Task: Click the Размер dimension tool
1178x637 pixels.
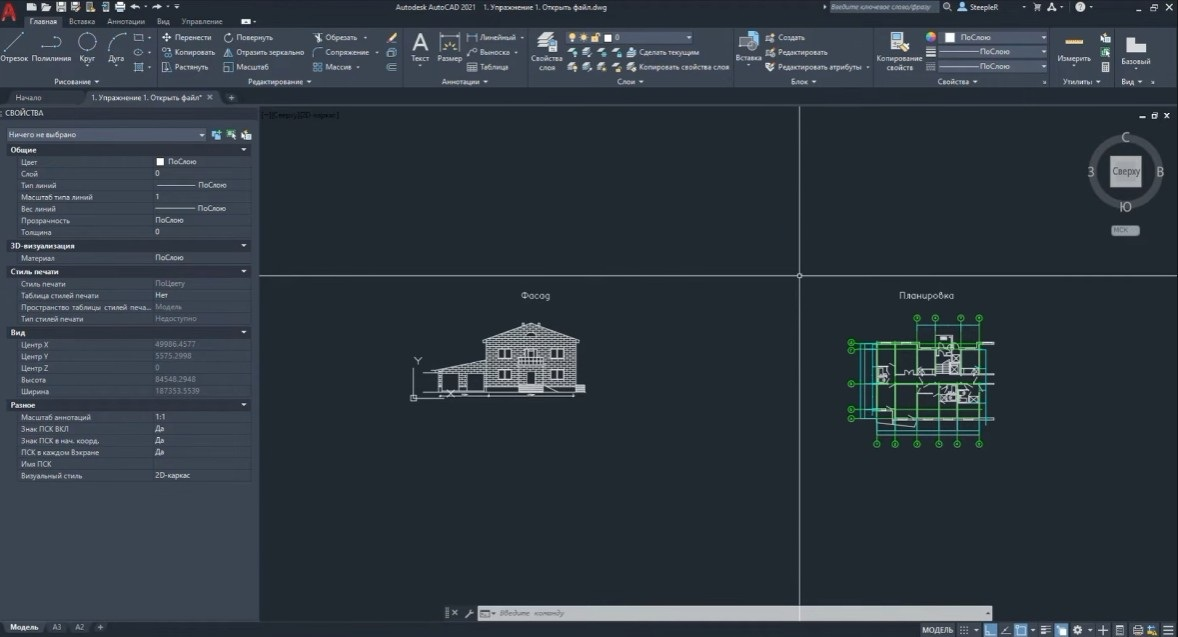Action: point(449,47)
